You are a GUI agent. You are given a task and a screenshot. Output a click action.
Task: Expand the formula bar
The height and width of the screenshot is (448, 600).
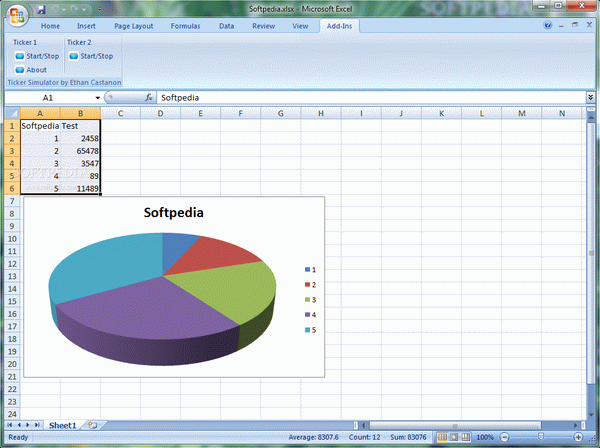(x=591, y=98)
